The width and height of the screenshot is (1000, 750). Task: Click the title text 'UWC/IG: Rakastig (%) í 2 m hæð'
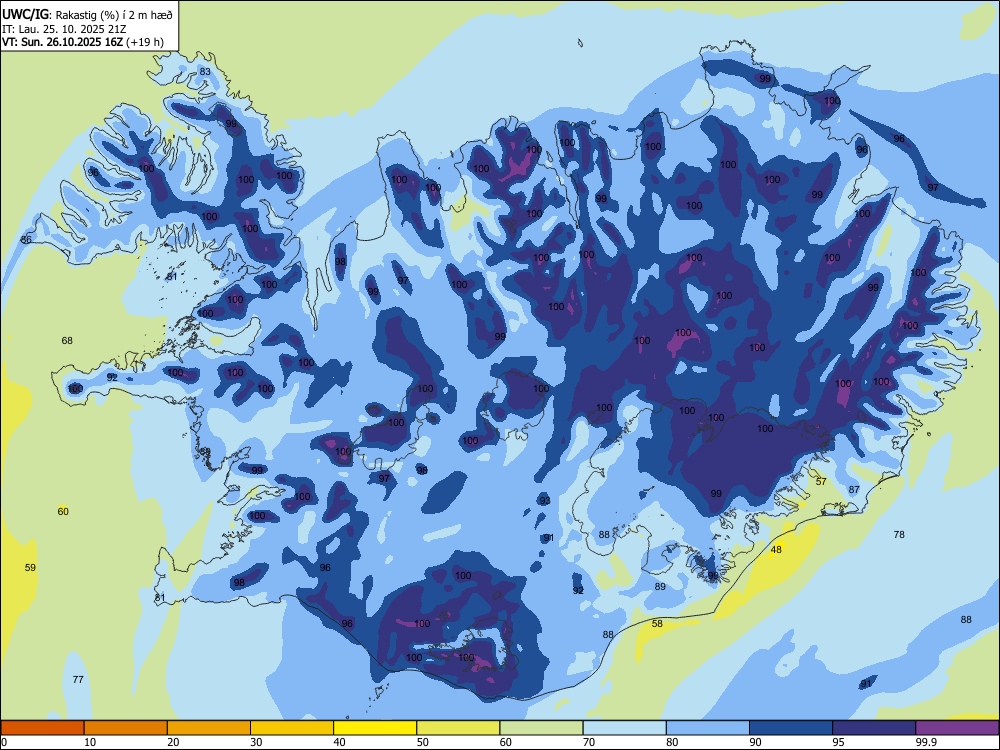[x=87, y=14]
